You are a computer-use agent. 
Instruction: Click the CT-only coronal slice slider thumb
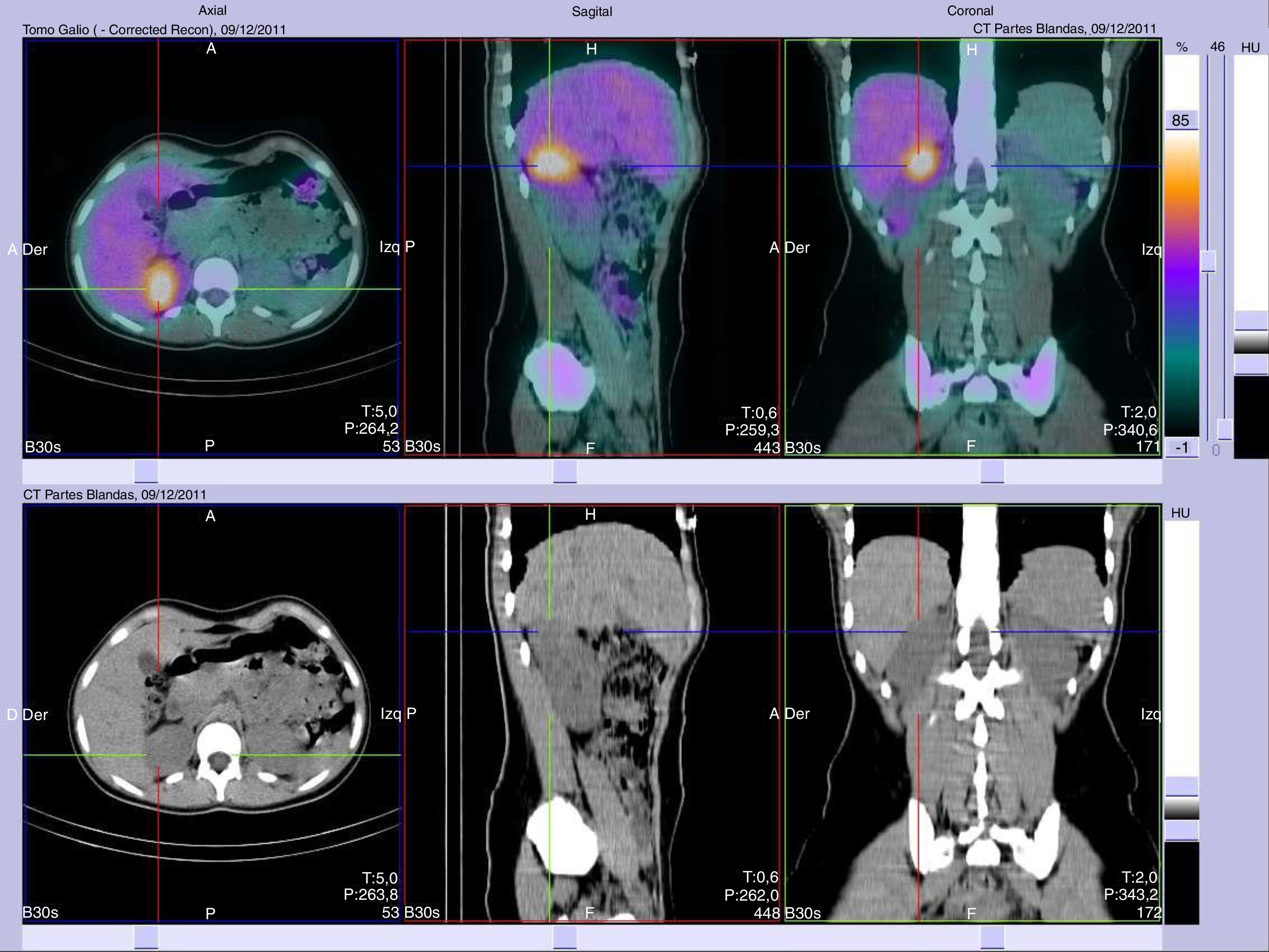click(993, 938)
